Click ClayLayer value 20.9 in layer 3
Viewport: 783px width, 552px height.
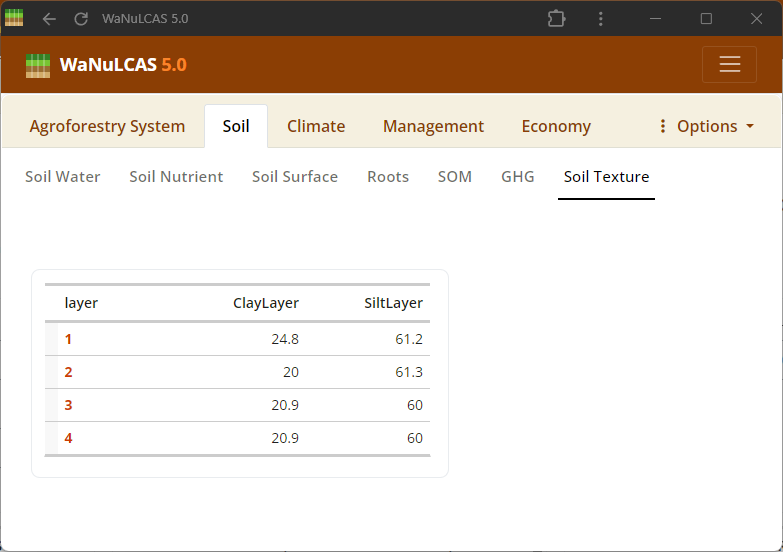[x=285, y=405]
